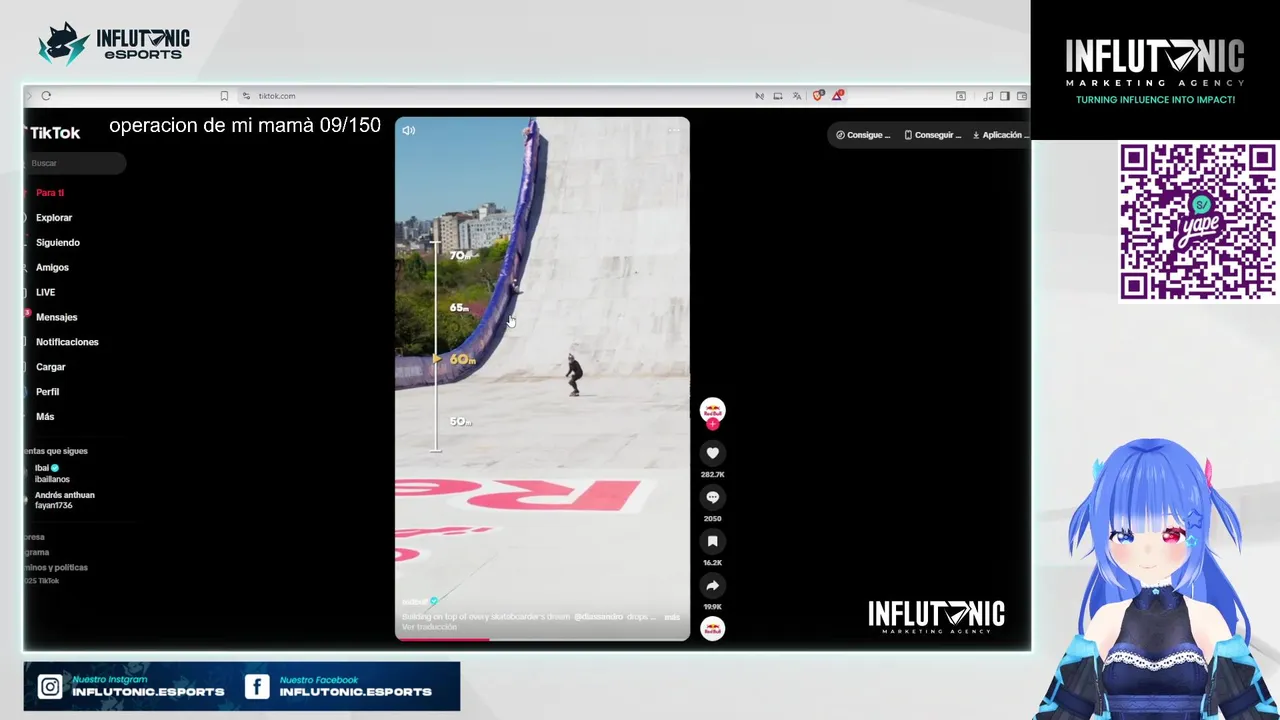Click the cast screen icon in toolbar
Screen dimensions: 1280x720
pos(778,96)
